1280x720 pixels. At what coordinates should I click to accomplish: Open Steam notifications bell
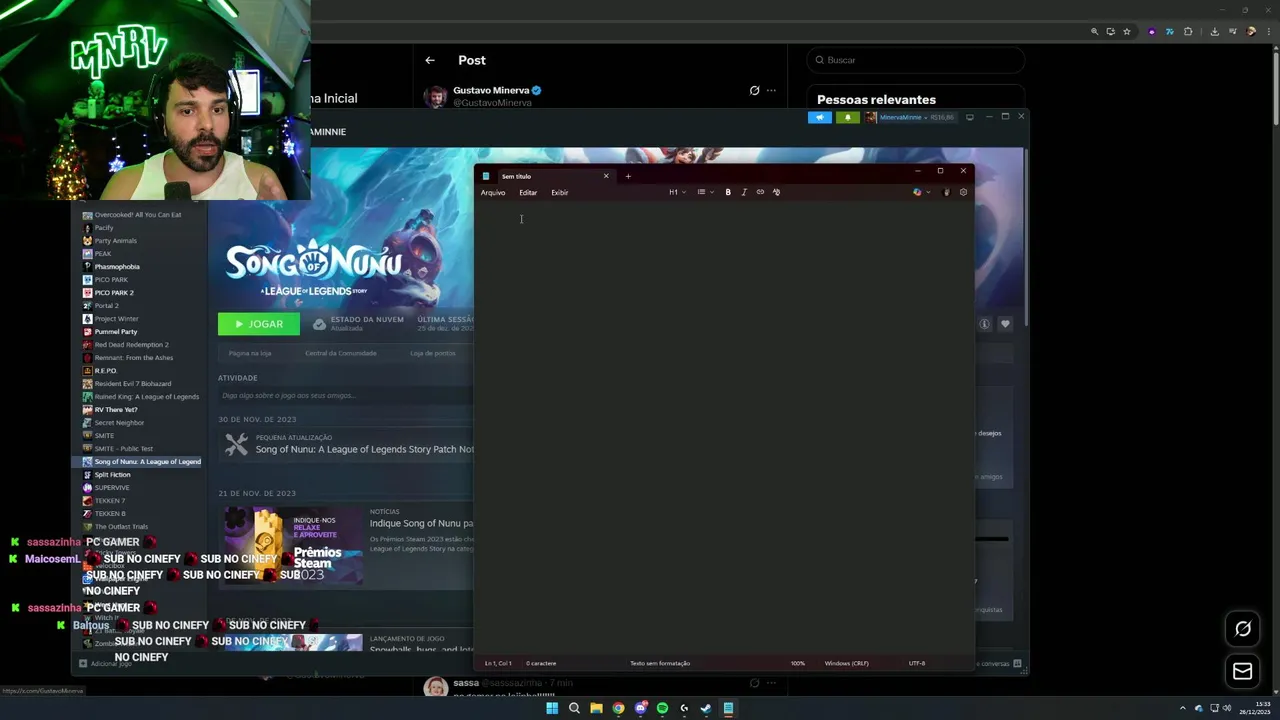848,117
